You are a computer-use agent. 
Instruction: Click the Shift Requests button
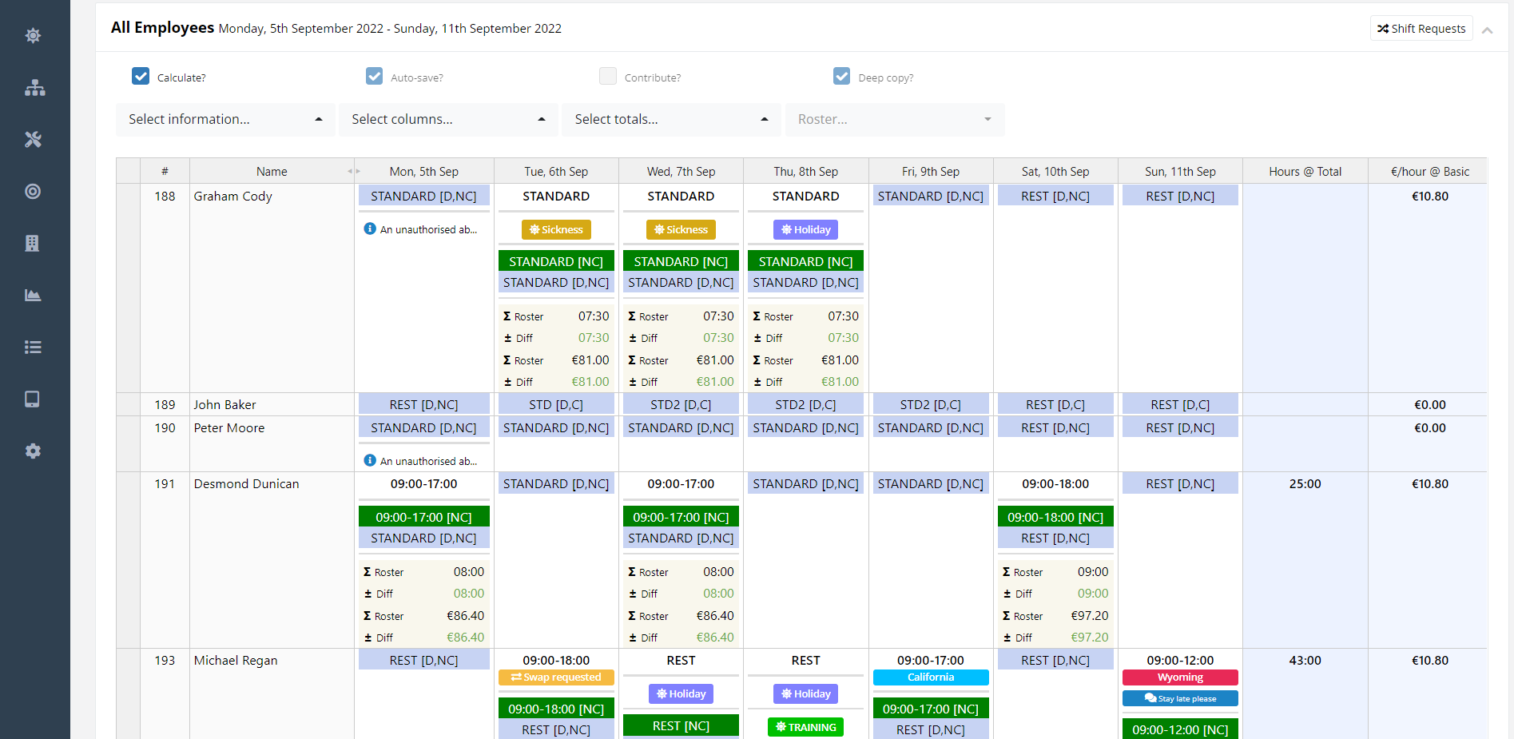point(1421,28)
